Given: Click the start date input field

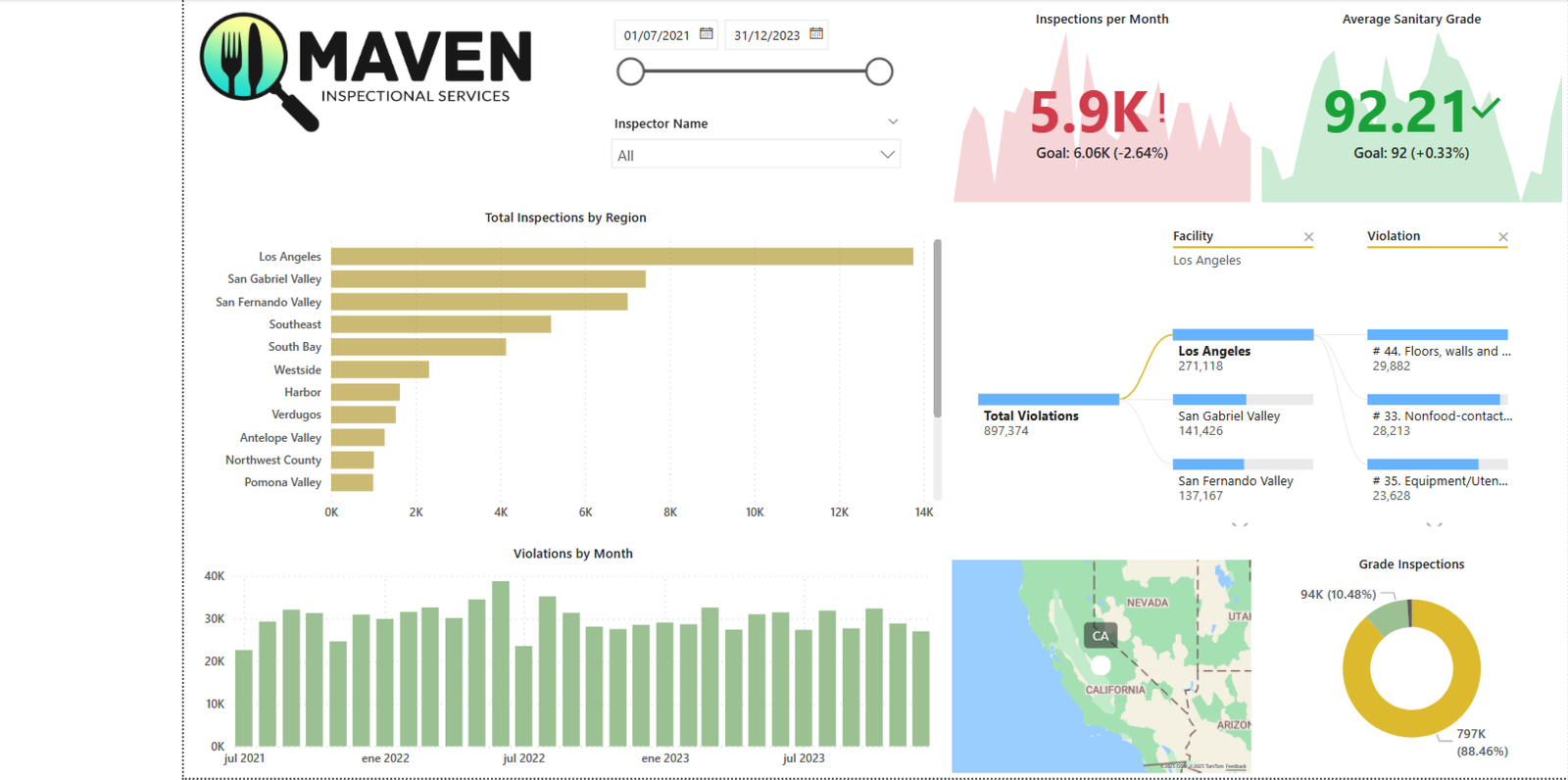Looking at the screenshot, I should (656, 35).
